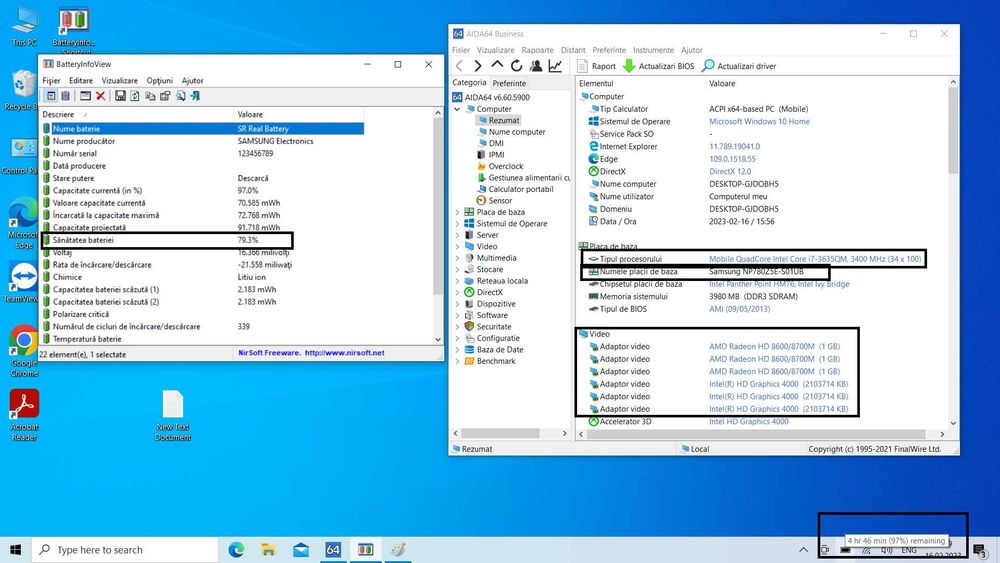Open the nirsoft.net link in status bar
Viewport: 1000px width, 563px height.
344,353
